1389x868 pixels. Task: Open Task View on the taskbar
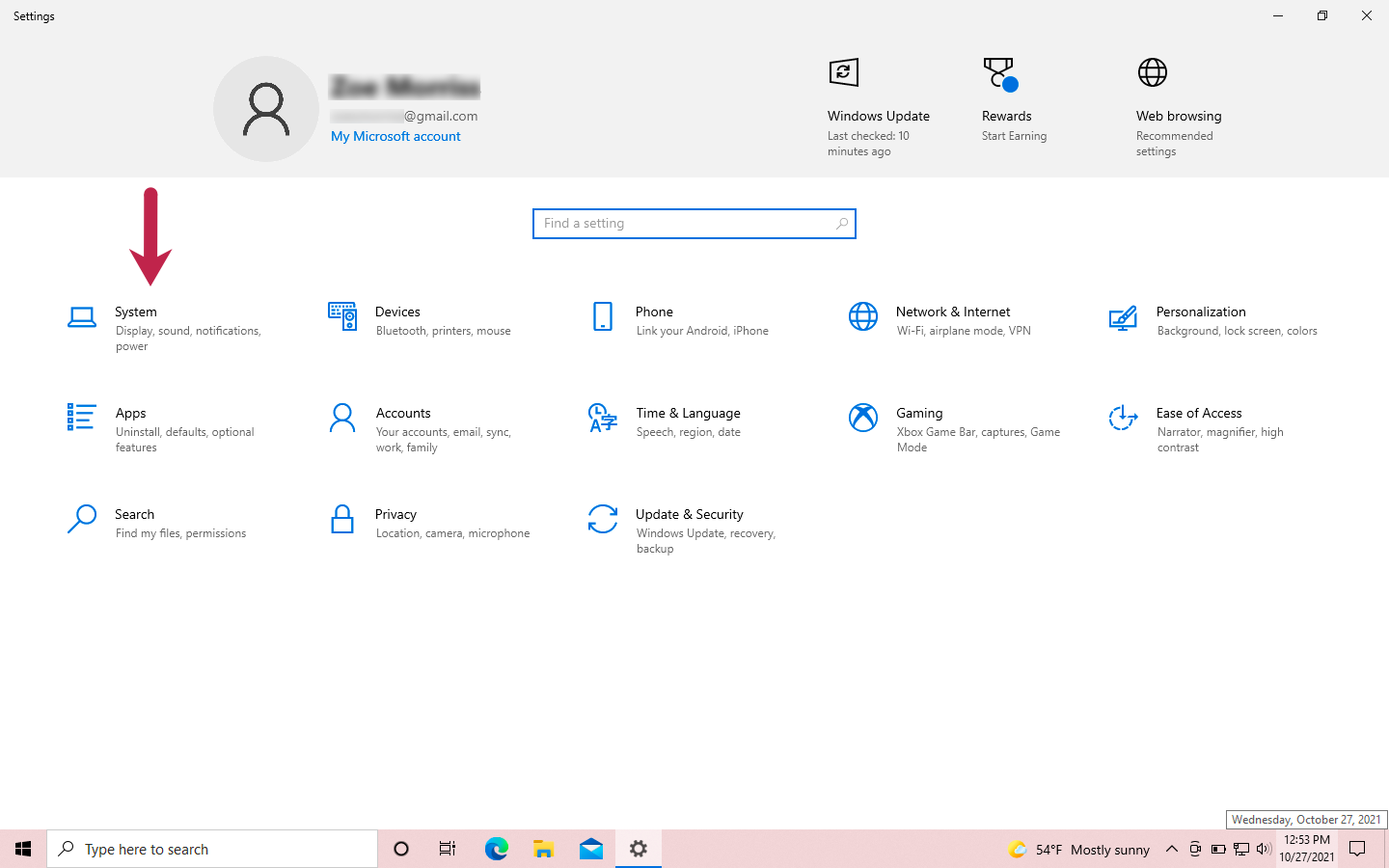click(x=448, y=849)
